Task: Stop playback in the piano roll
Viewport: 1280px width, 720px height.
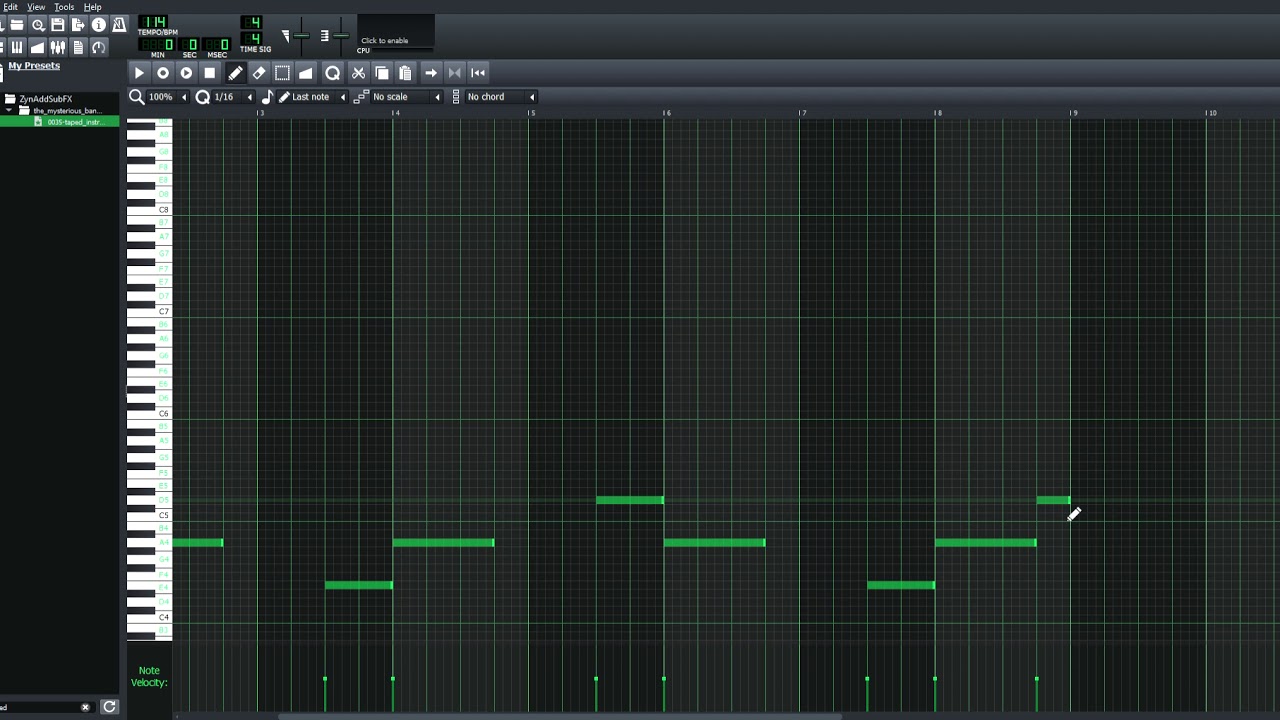Action: [x=209, y=72]
